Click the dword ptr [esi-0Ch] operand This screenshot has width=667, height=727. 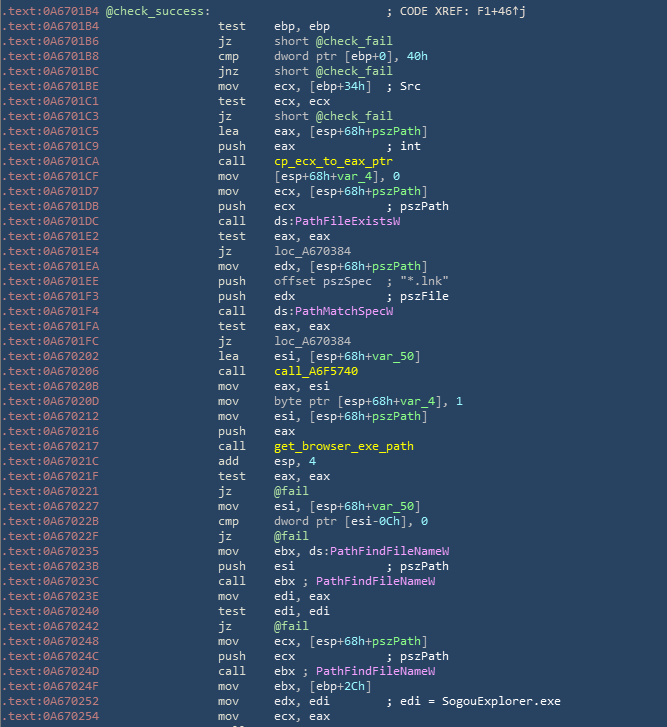[340, 521]
